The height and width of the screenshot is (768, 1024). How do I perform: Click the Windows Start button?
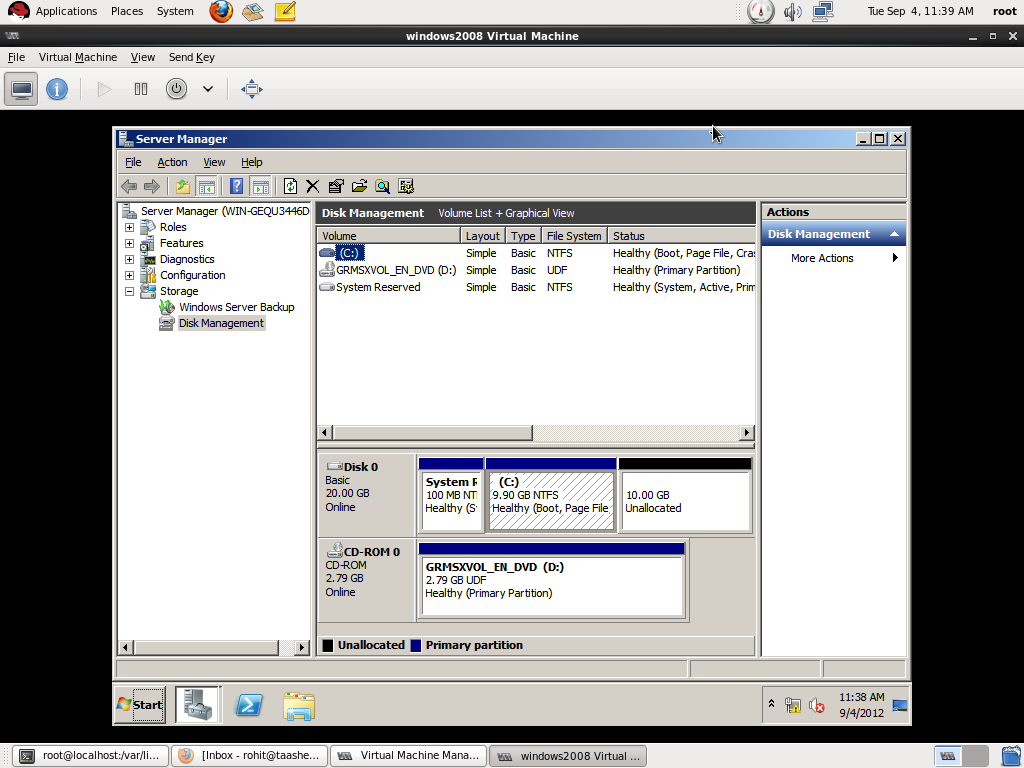click(x=140, y=705)
